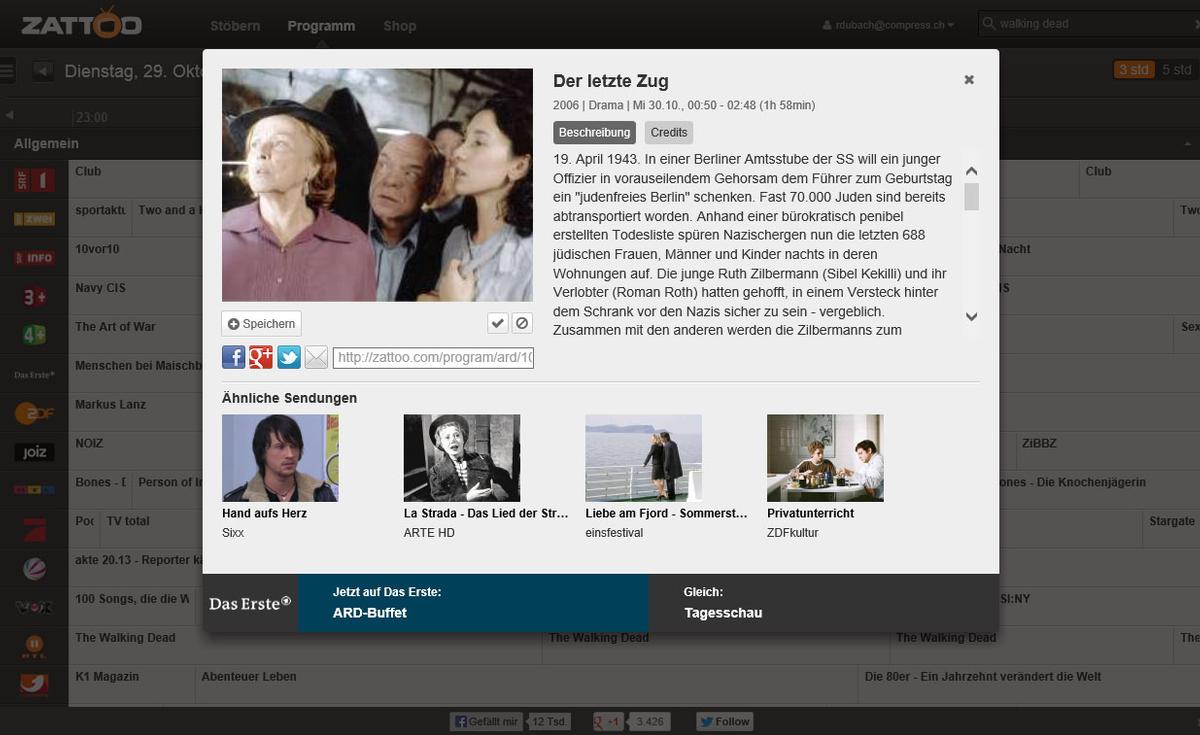1200x735 pixels.
Task: Select the VOX channel icon
Action: pyautogui.click(x=34, y=607)
